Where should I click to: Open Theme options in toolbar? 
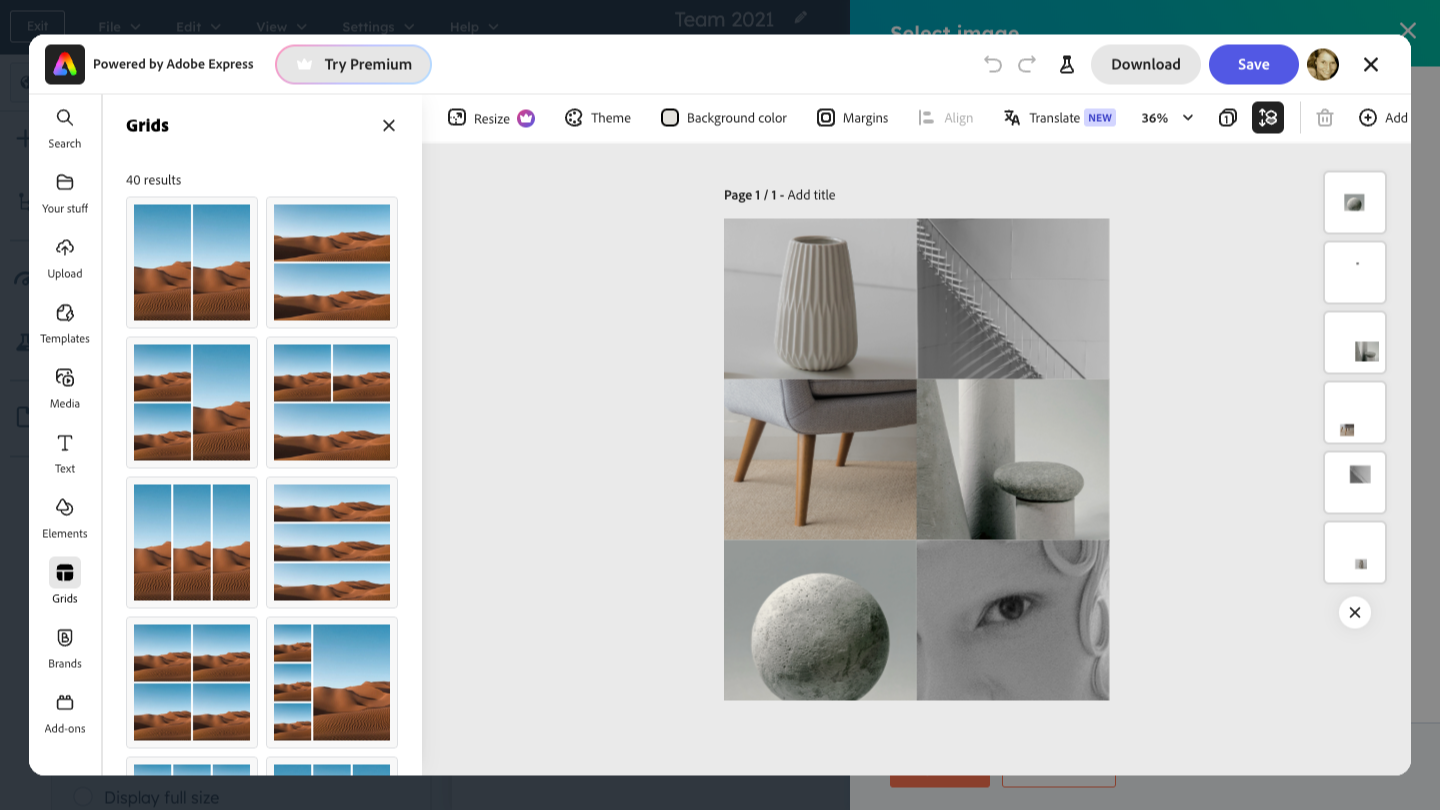pos(598,118)
